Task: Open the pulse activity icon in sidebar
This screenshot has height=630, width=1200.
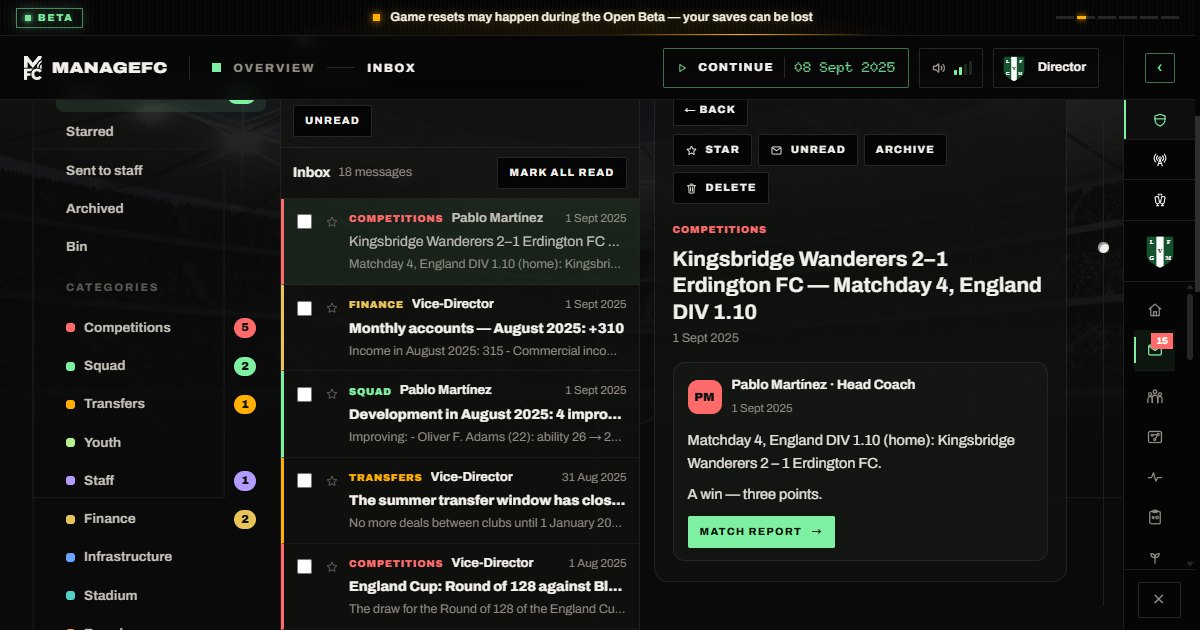Action: click(x=1155, y=477)
